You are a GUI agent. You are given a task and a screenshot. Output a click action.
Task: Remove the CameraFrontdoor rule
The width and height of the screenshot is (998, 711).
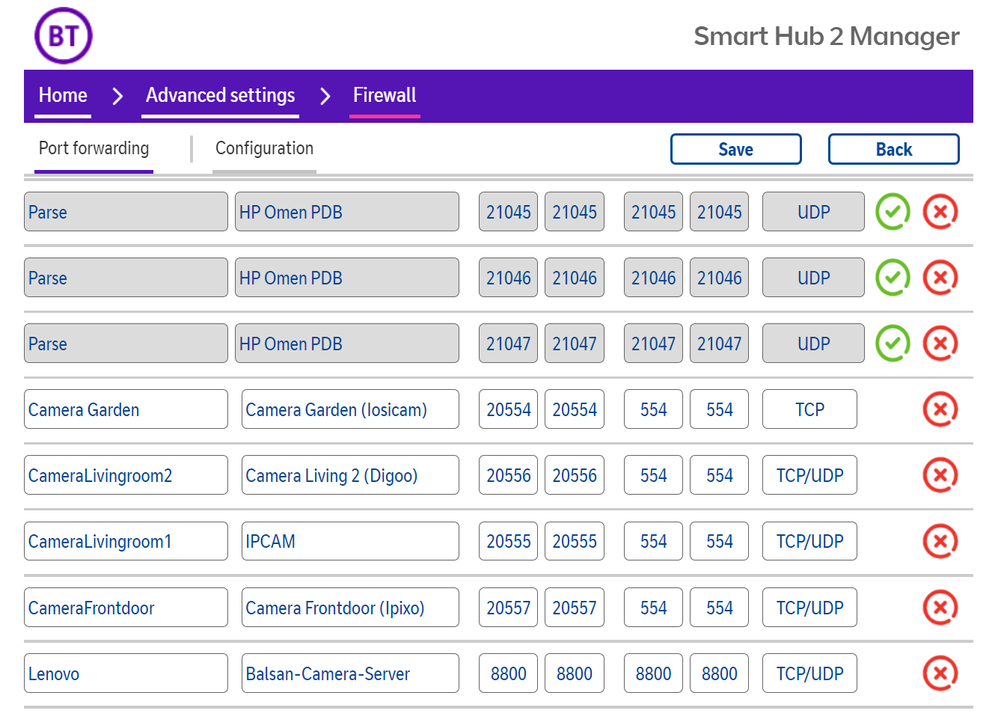pos(939,607)
